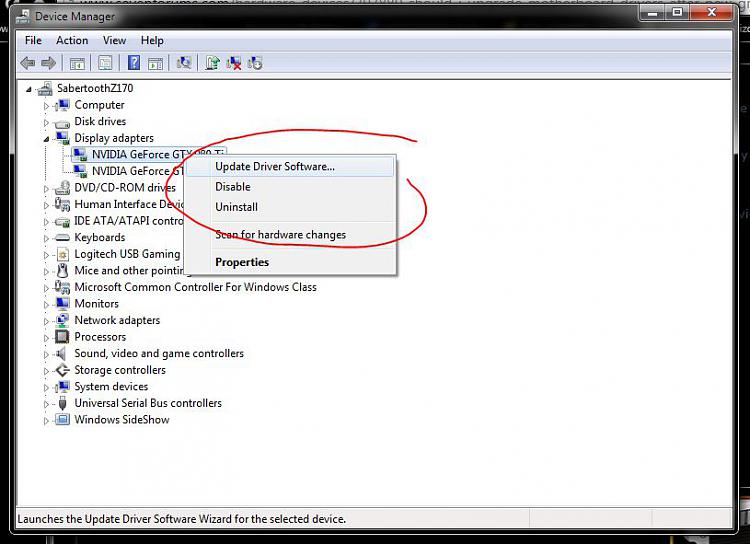Image resolution: width=750 pixels, height=544 pixels.
Task: Expand the Windows SideShow node arrow
Action: tap(46, 421)
